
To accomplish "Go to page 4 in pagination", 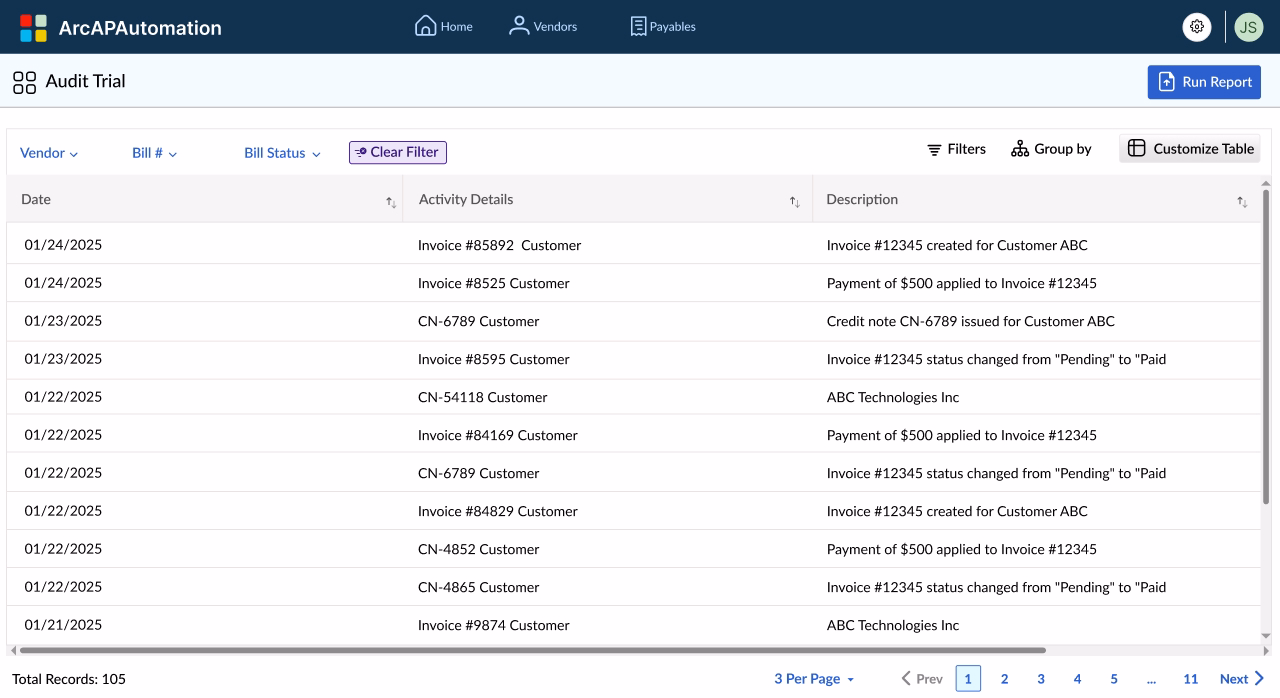I will click(x=1077, y=679).
